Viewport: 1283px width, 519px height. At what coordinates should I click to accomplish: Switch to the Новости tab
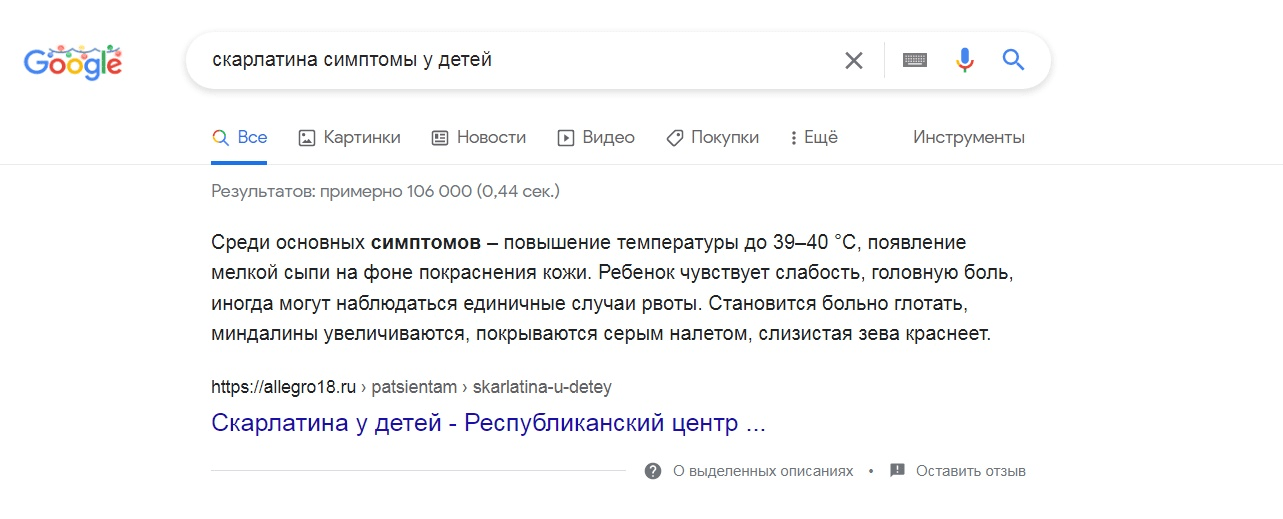pos(479,138)
